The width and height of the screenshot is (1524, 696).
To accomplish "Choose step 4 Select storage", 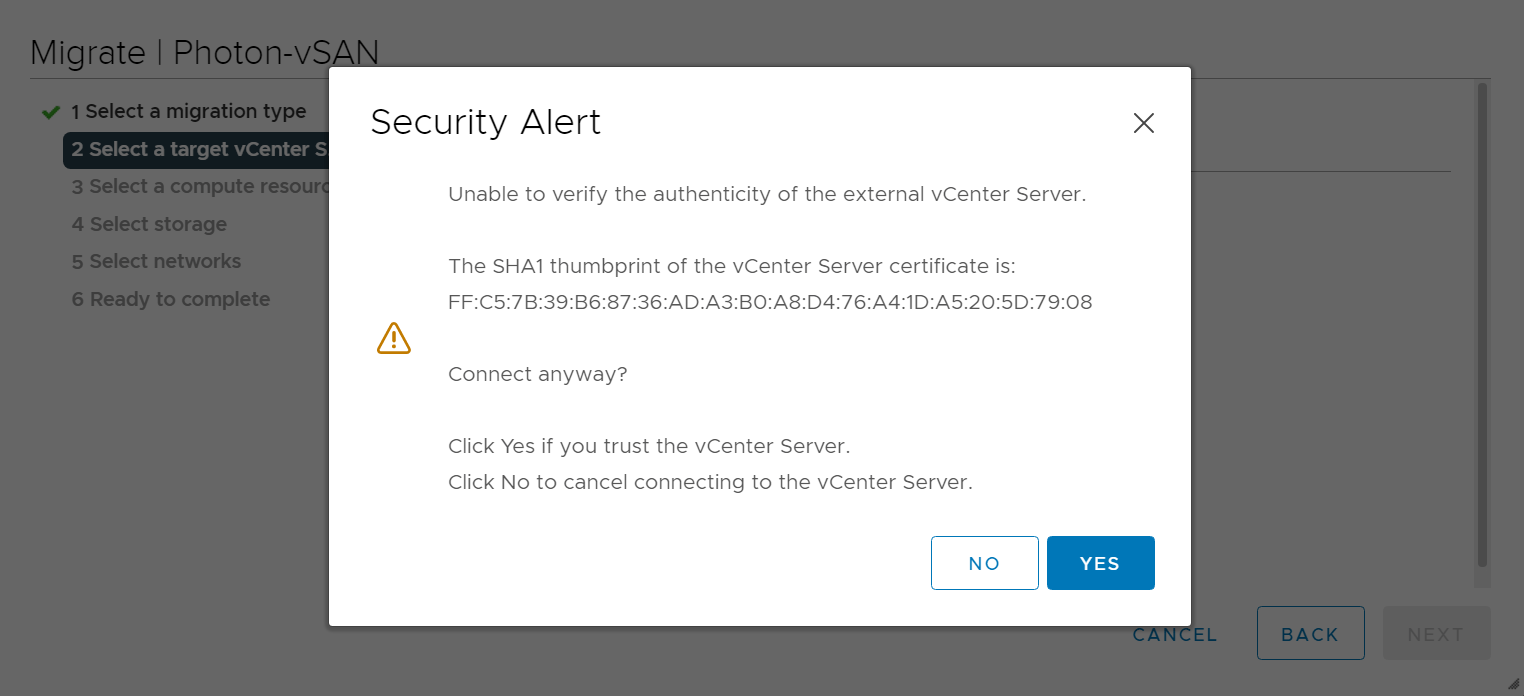I will pos(149,224).
